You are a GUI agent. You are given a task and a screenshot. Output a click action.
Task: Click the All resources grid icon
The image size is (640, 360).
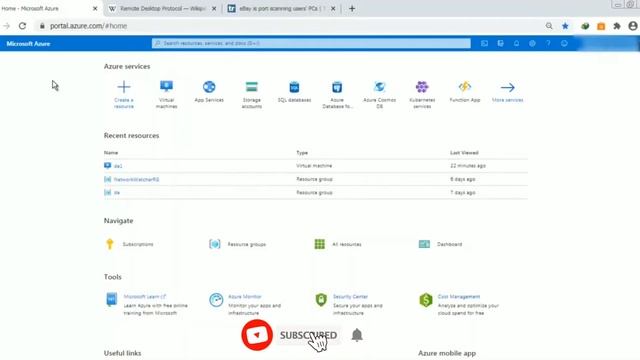click(320, 244)
